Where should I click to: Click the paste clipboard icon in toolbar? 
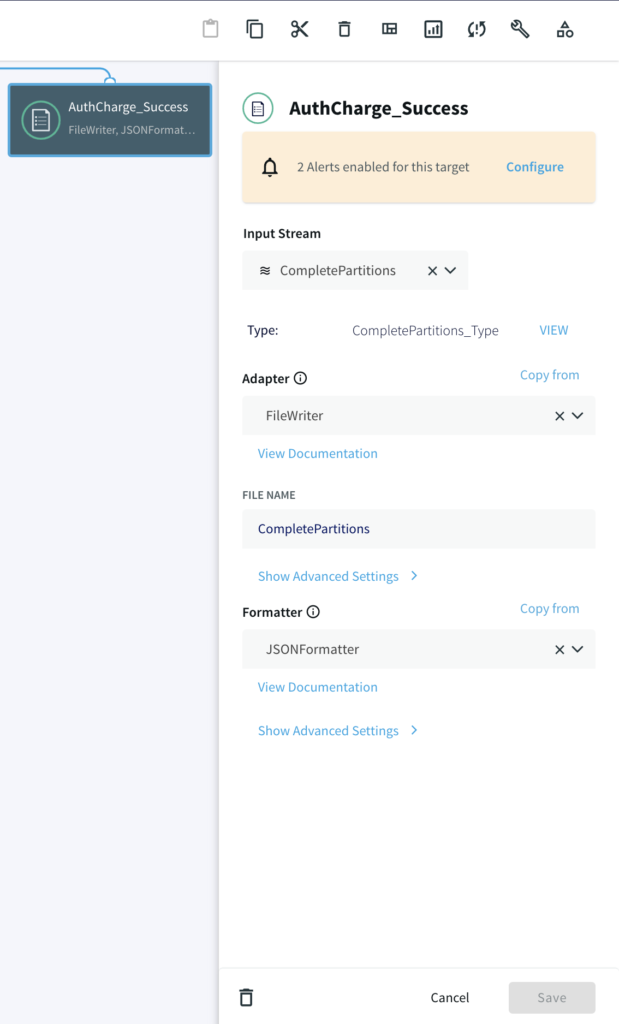point(210,29)
